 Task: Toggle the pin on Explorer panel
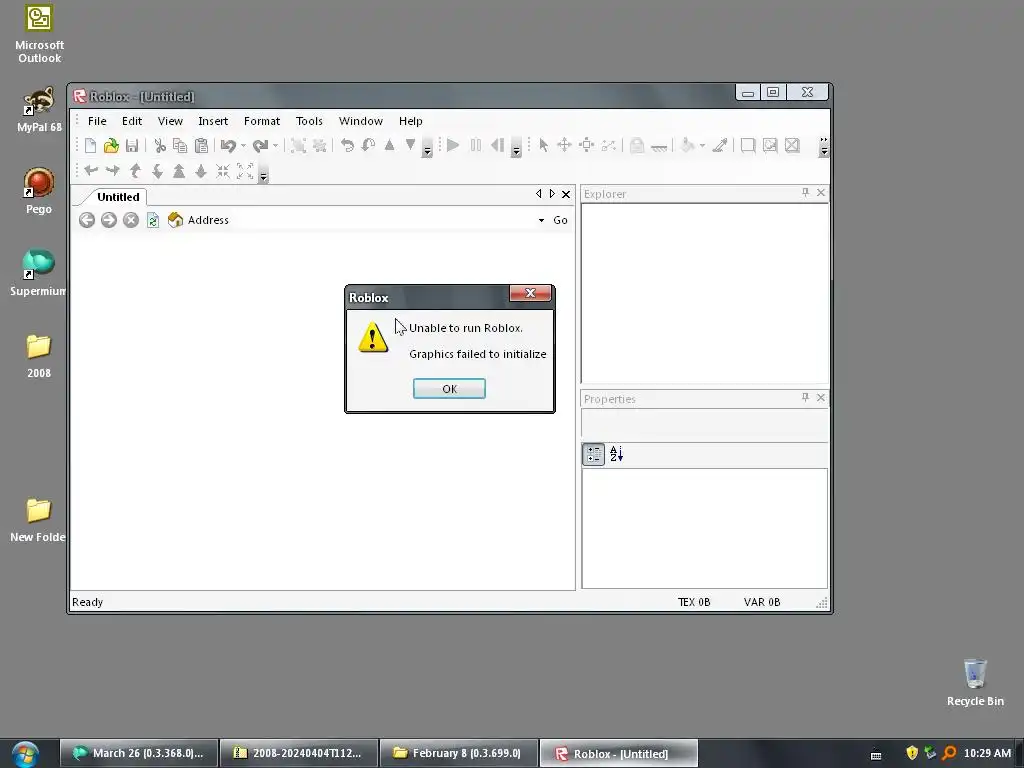click(805, 193)
